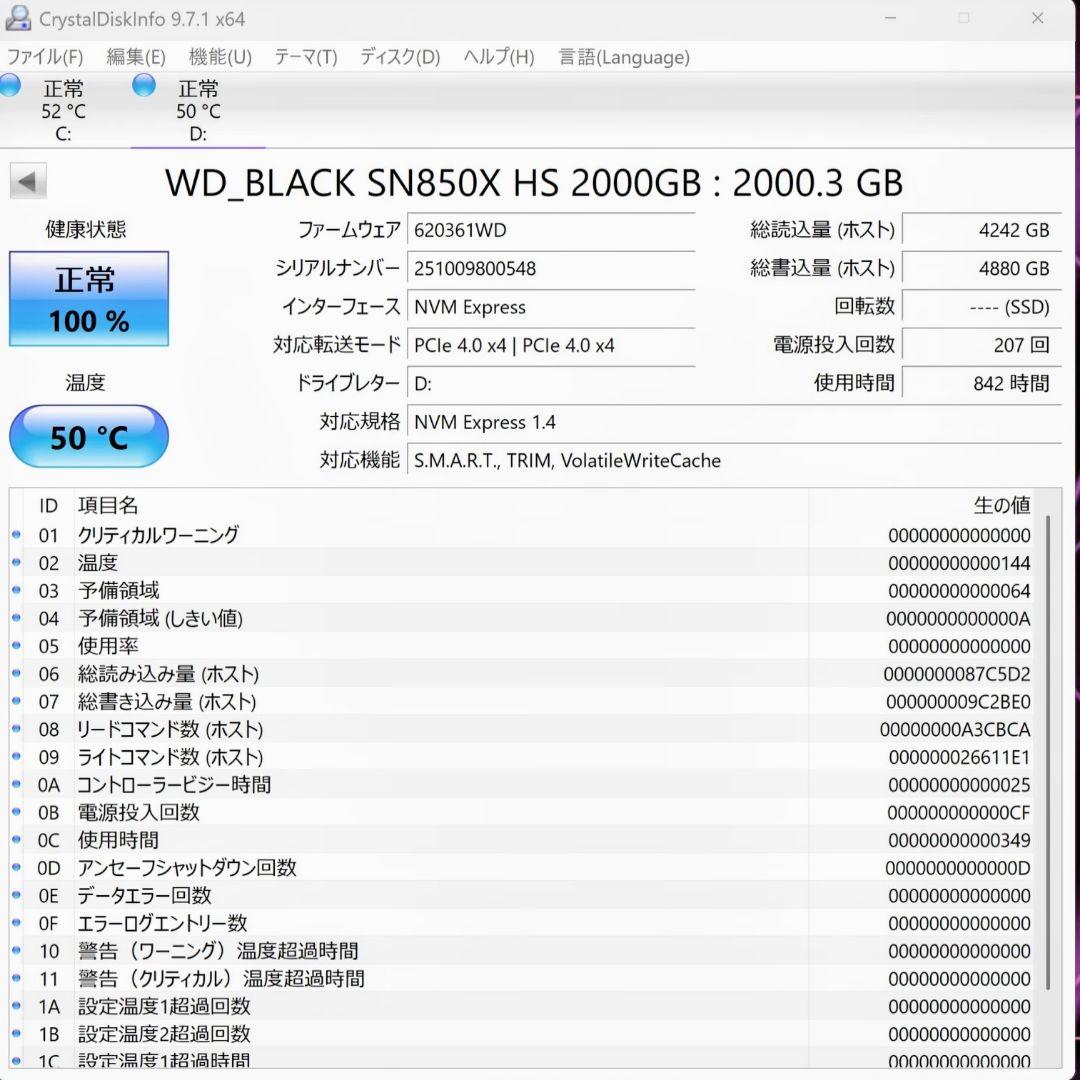
Task: Open the ヘルプ(H) menu
Action: point(497,57)
